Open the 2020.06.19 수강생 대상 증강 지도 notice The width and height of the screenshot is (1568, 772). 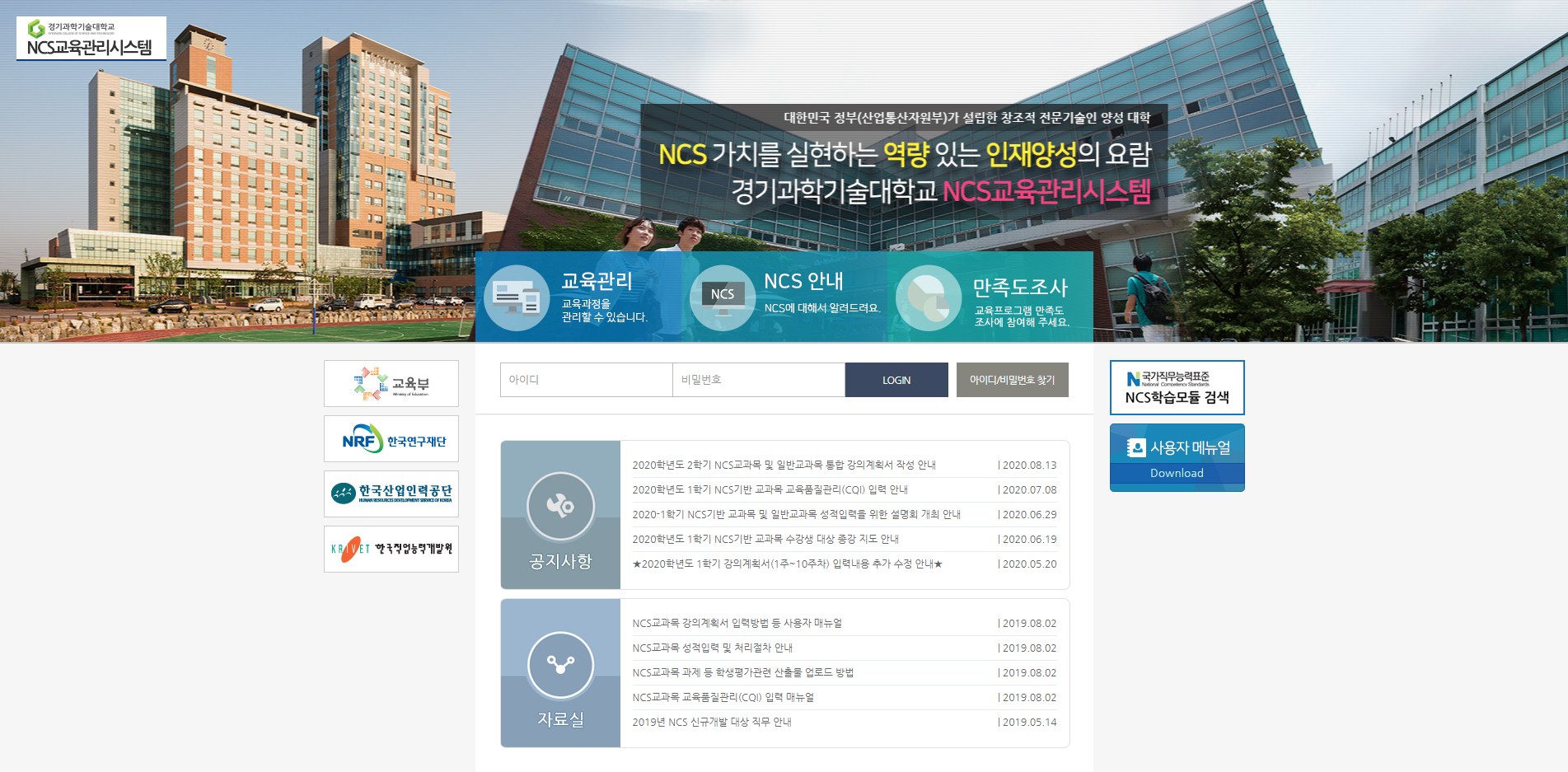pos(765,539)
